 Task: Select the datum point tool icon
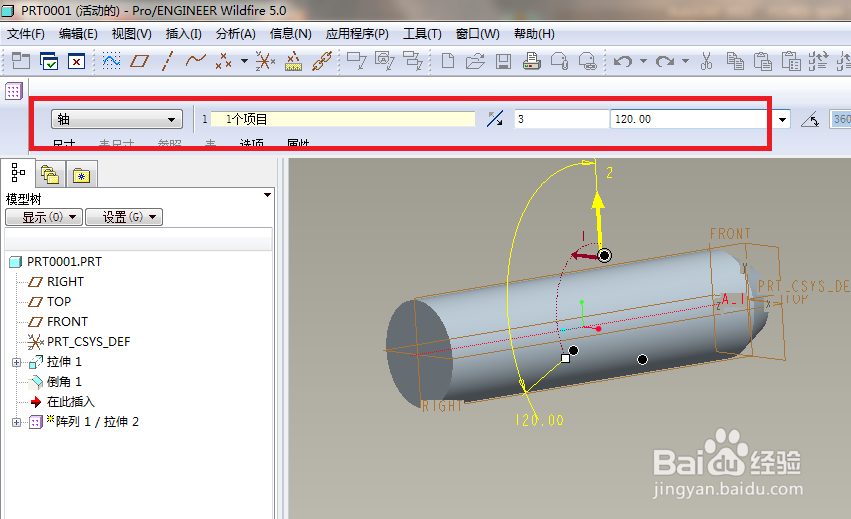click(224, 61)
